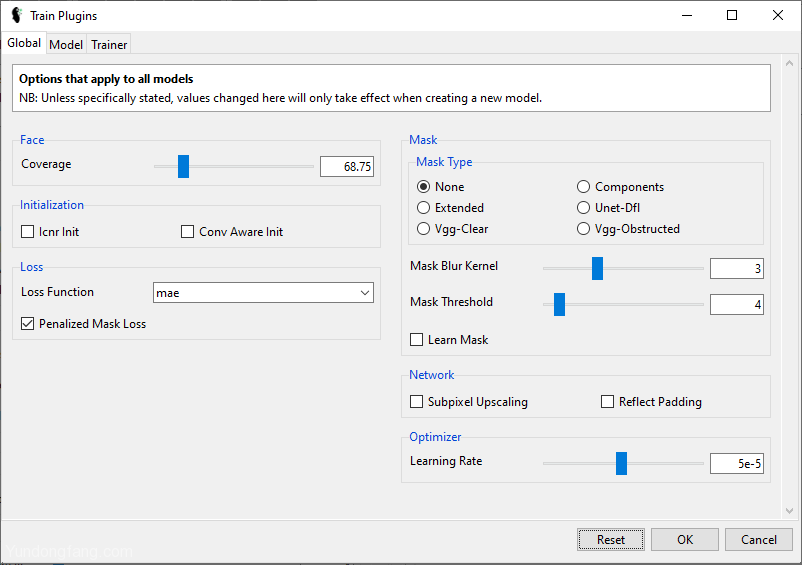Select the Global tab
Image resolution: width=802 pixels, height=565 pixels.
pyautogui.click(x=24, y=43)
